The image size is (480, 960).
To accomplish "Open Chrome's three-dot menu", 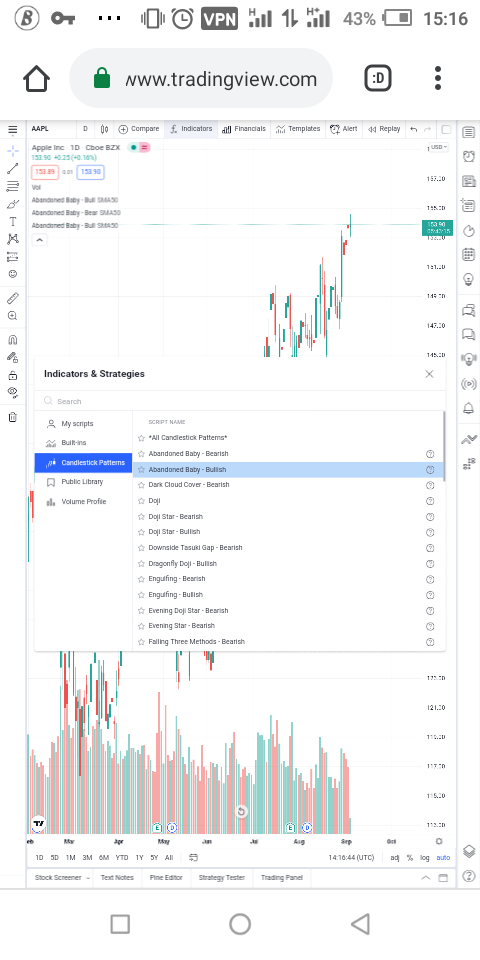I will click(x=438, y=78).
